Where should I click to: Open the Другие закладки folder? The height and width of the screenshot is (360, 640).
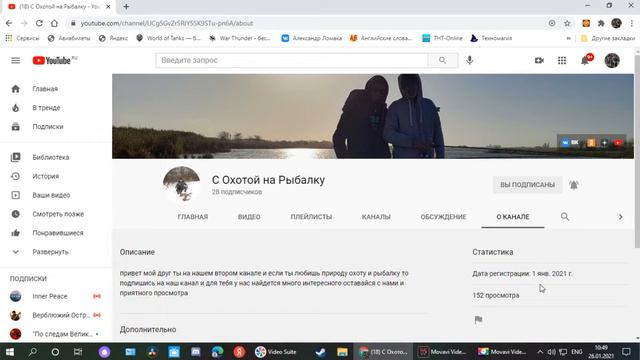(x=608, y=38)
